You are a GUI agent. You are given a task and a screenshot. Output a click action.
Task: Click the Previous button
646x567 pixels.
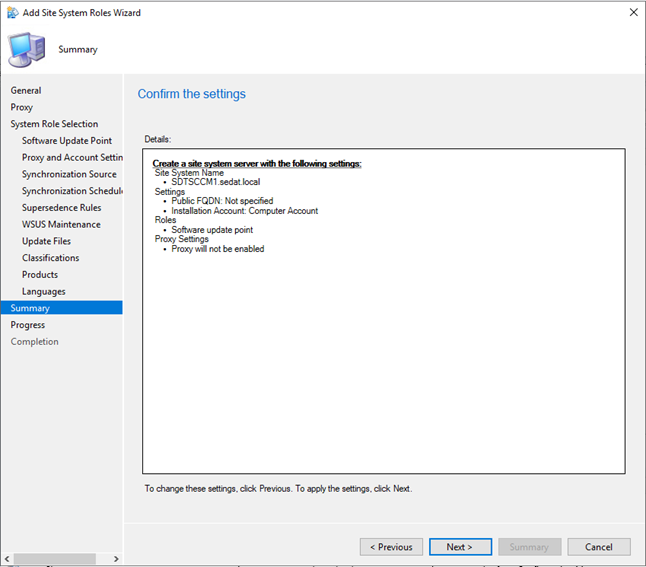pyautogui.click(x=391, y=547)
